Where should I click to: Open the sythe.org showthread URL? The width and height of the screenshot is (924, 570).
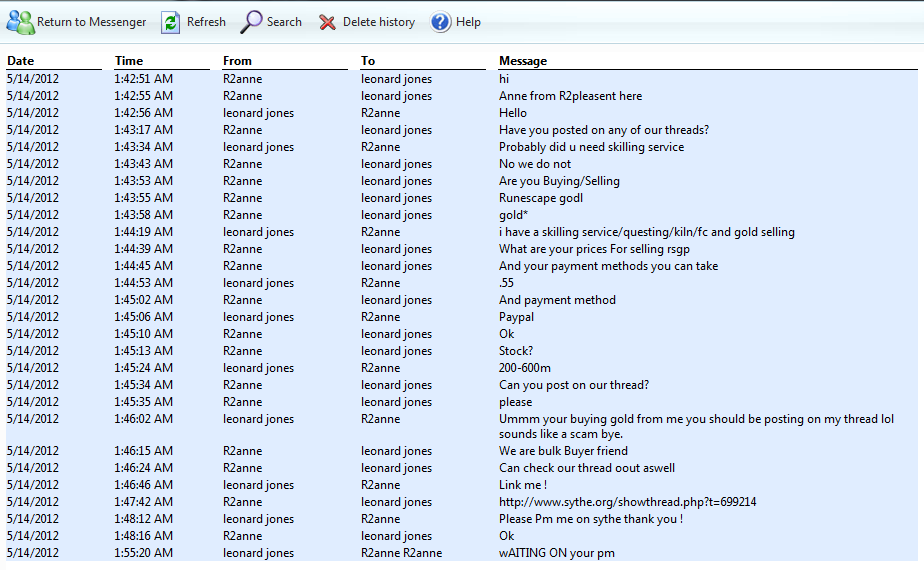click(x=628, y=502)
